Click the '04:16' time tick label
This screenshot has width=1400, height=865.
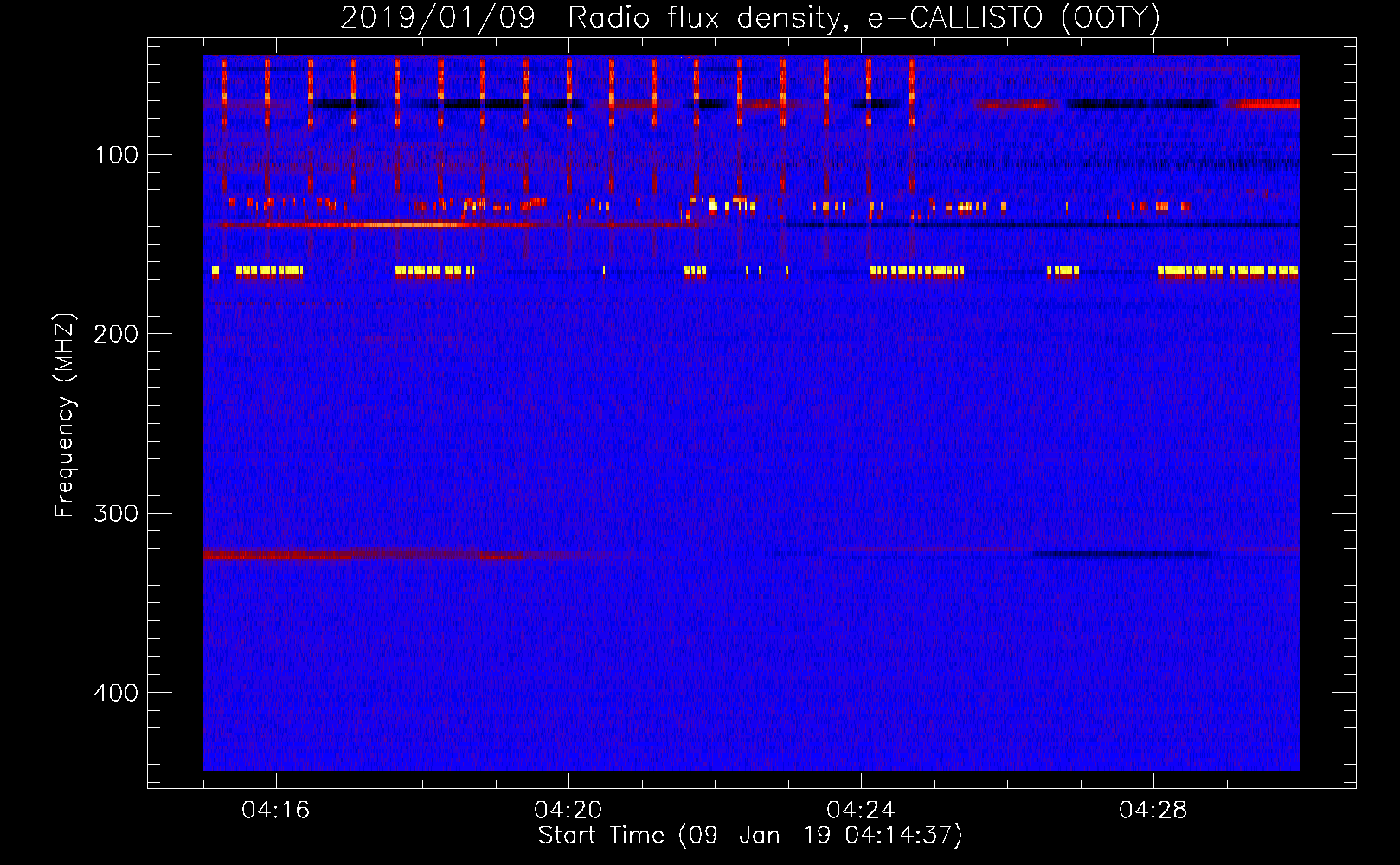pyautogui.click(x=275, y=811)
